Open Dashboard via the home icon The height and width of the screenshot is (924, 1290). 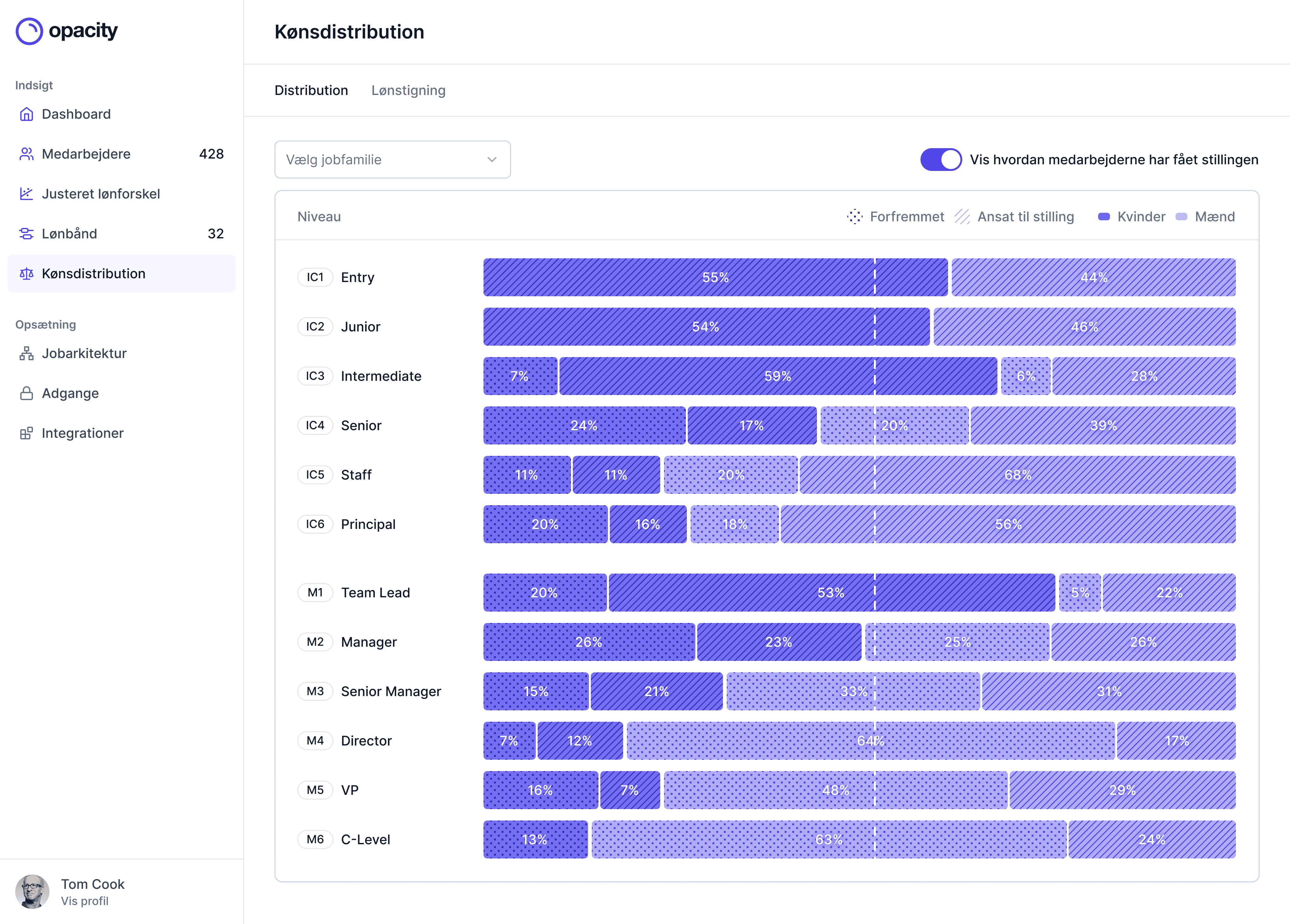pyautogui.click(x=26, y=114)
